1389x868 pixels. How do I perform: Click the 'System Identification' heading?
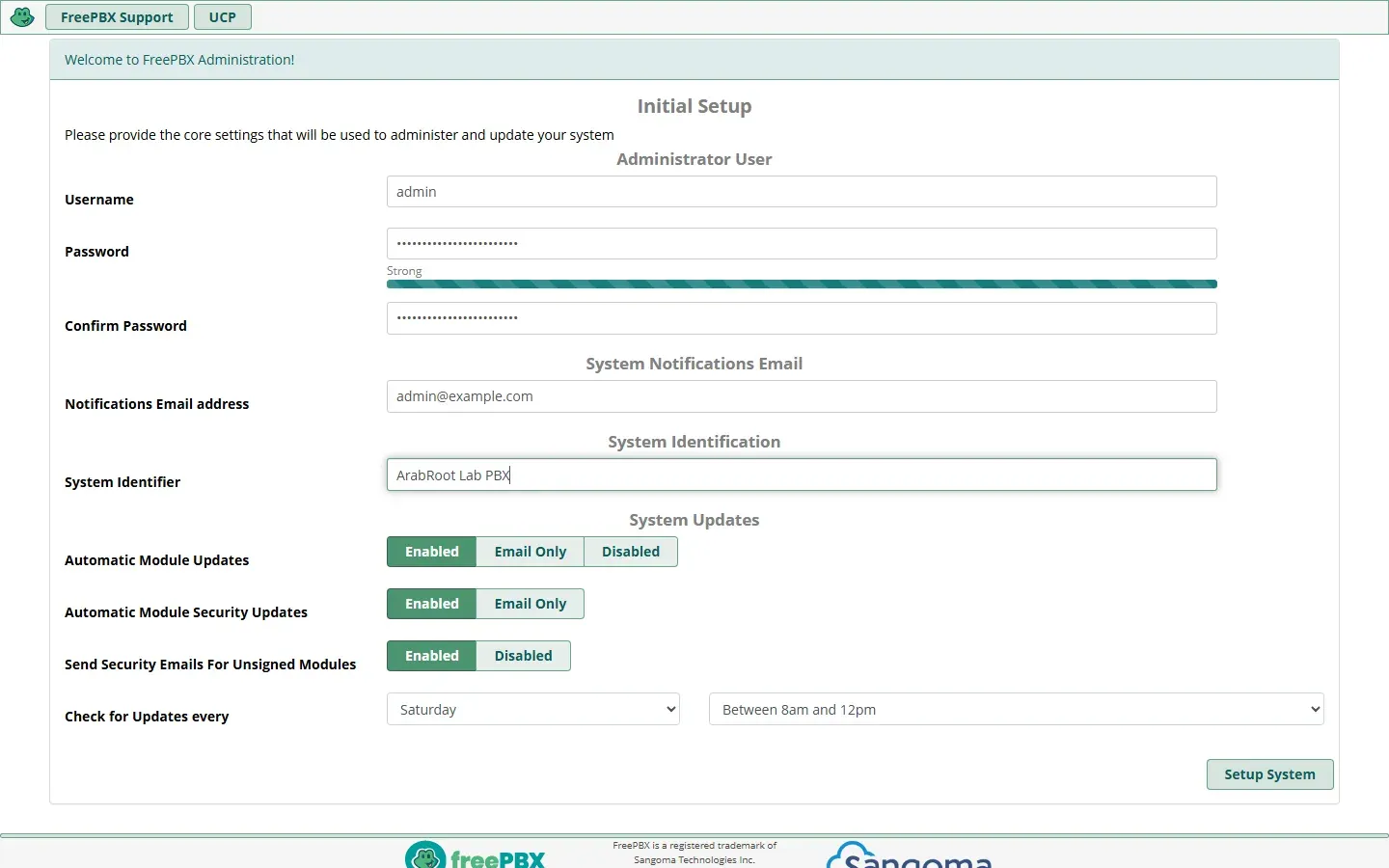pyautogui.click(x=694, y=442)
